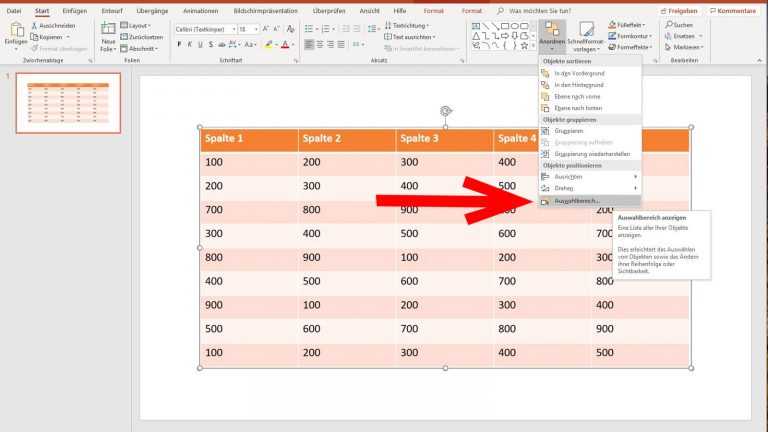Open the font size dropdown
Viewport: 768px width, 432px height.
(x=256, y=29)
